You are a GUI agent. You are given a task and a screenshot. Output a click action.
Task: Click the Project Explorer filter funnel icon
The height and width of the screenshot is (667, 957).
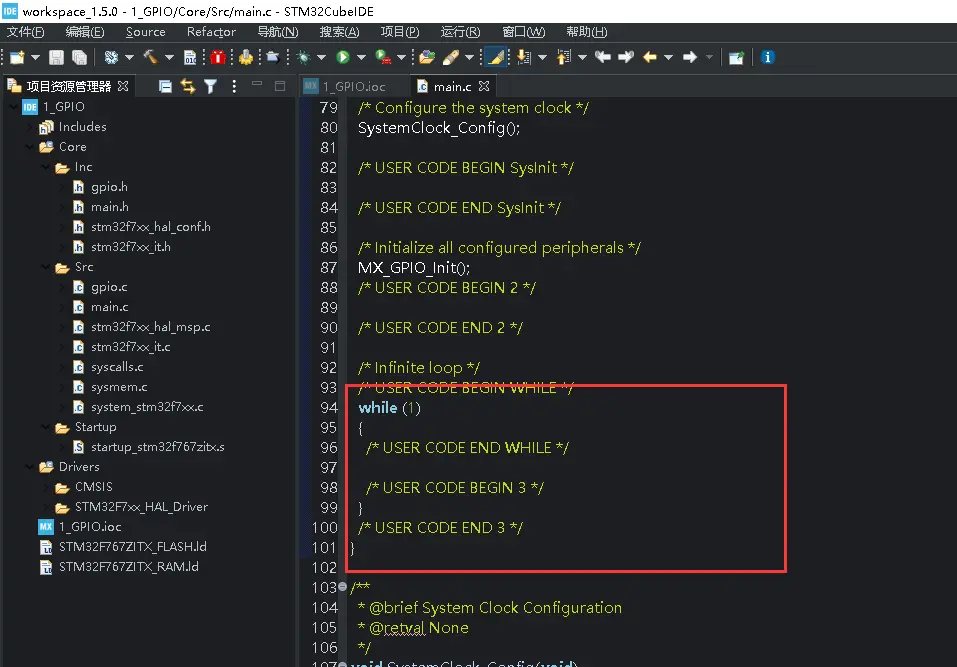pyautogui.click(x=211, y=87)
